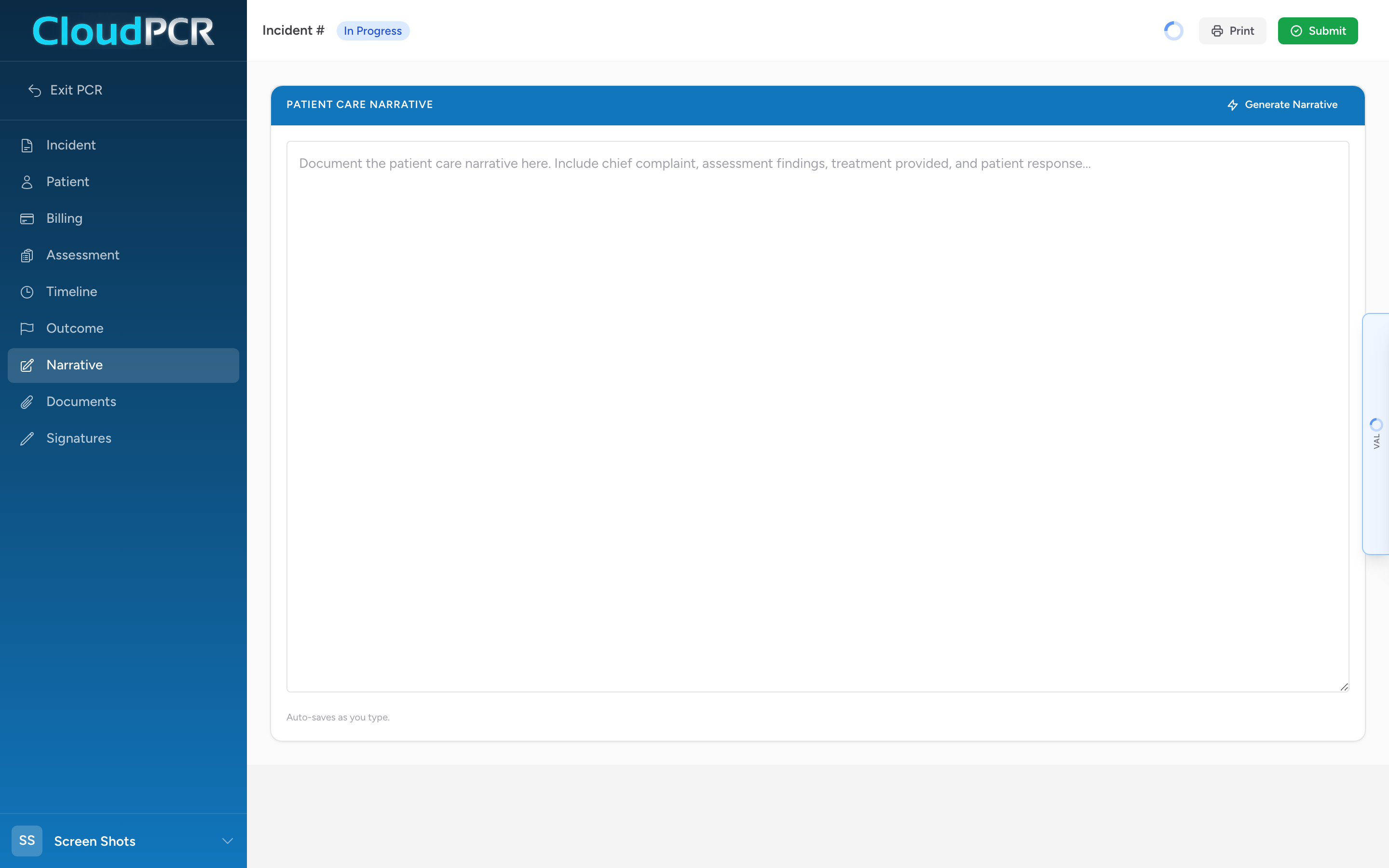
Task: Click the Timeline clock icon in sidebar
Action: pyautogui.click(x=27, y=292)
